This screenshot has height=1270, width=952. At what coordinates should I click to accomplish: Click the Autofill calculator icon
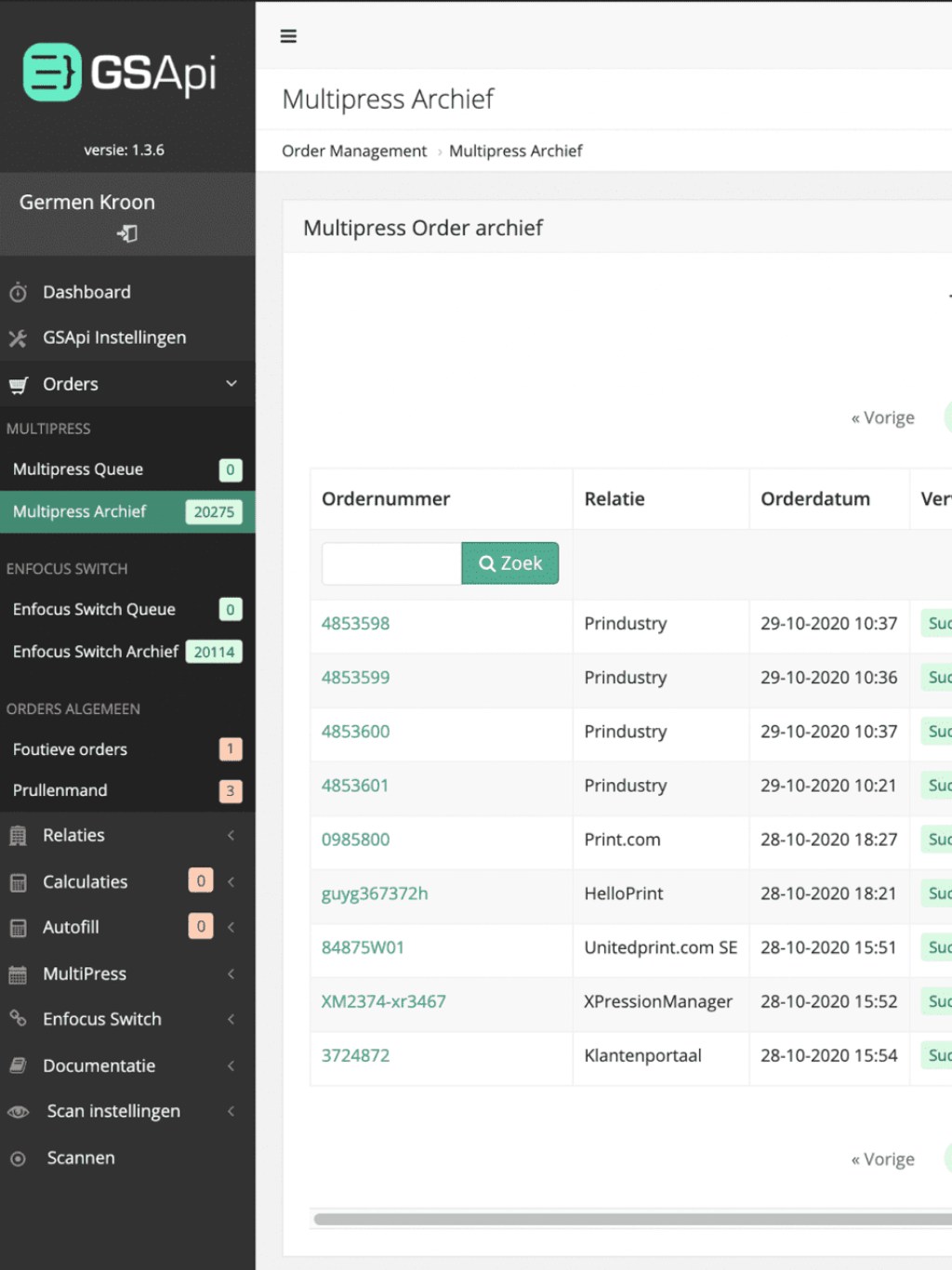click(18, 928)
